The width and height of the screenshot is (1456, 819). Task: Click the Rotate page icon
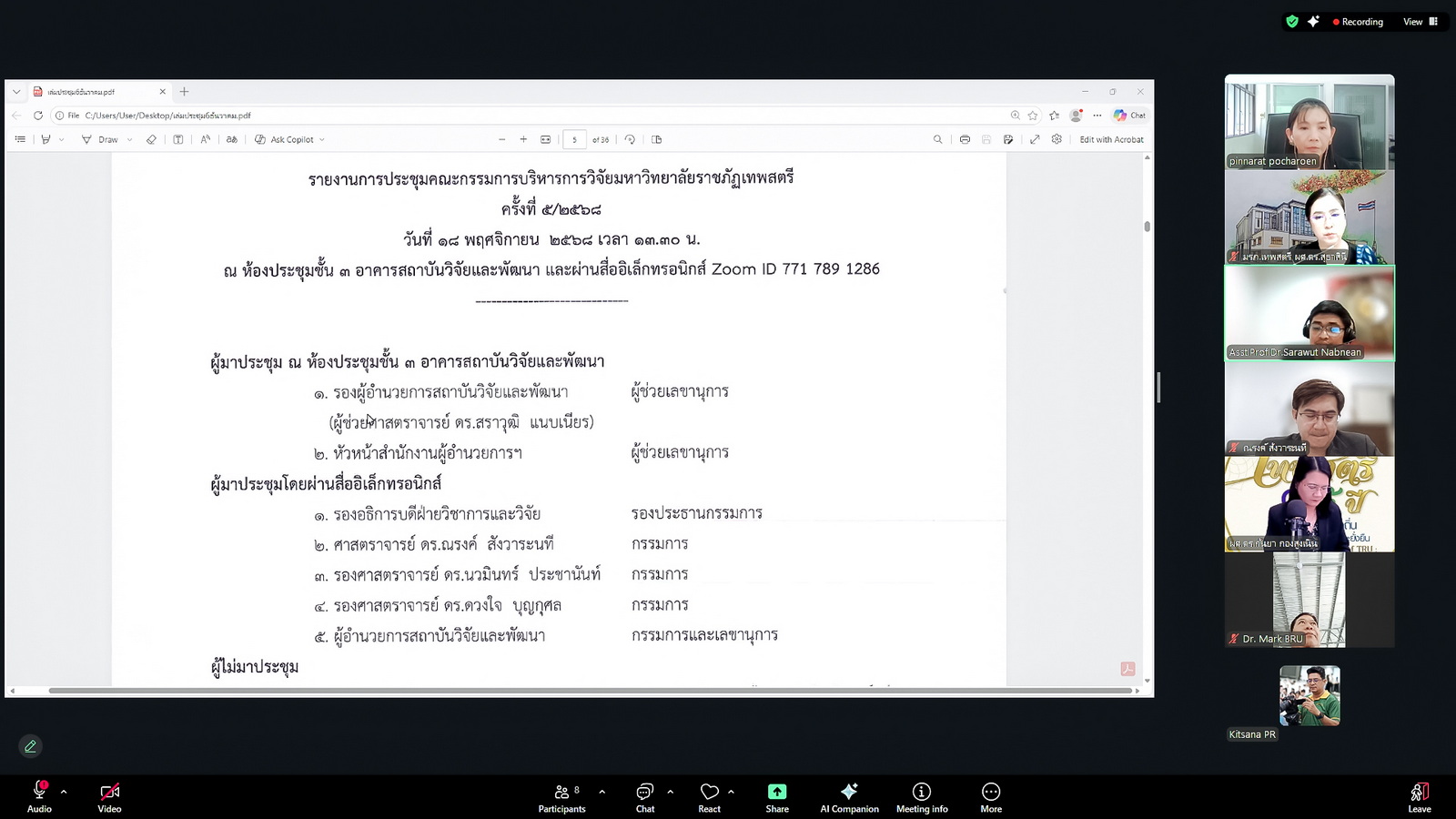[630, 139]
